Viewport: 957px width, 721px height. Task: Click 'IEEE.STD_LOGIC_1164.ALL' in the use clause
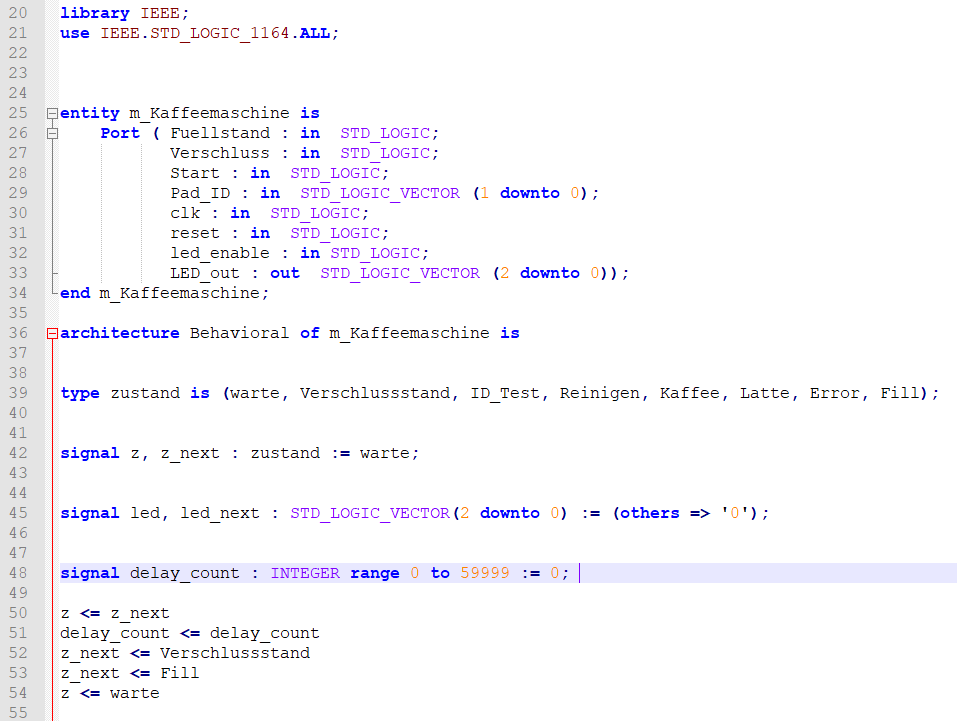215,34
